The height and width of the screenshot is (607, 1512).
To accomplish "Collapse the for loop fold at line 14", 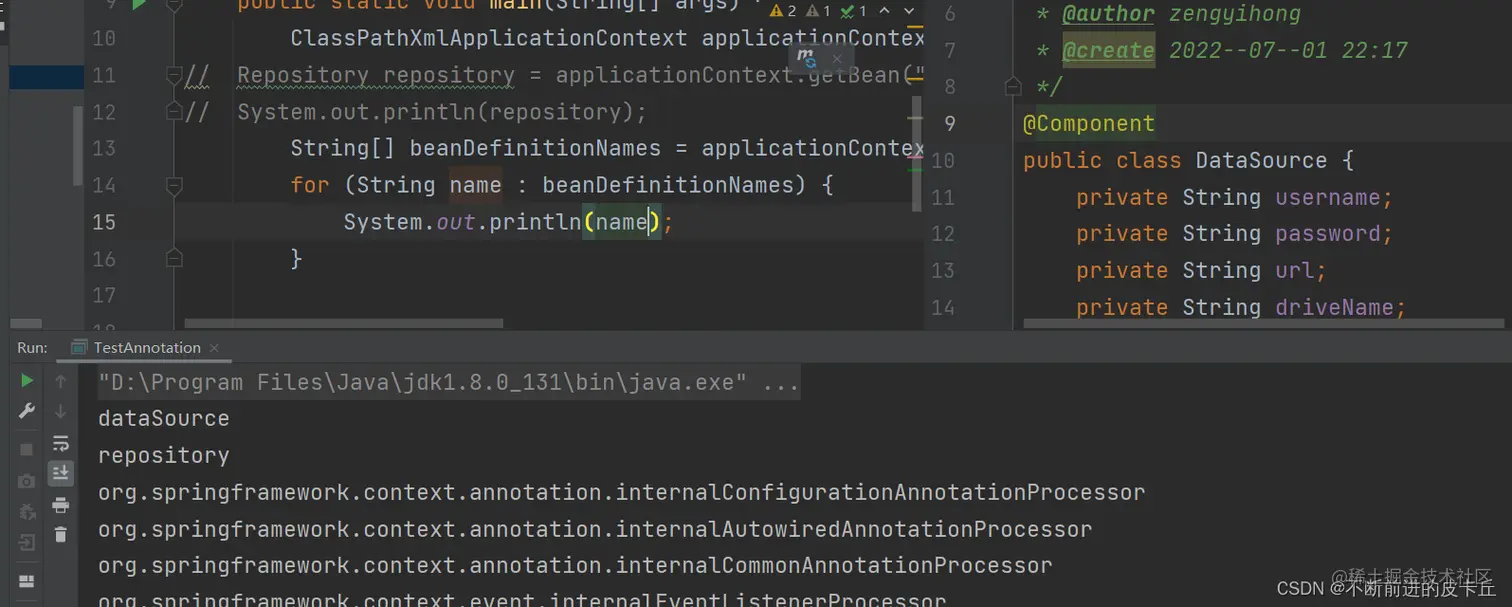I will (174, 185).
